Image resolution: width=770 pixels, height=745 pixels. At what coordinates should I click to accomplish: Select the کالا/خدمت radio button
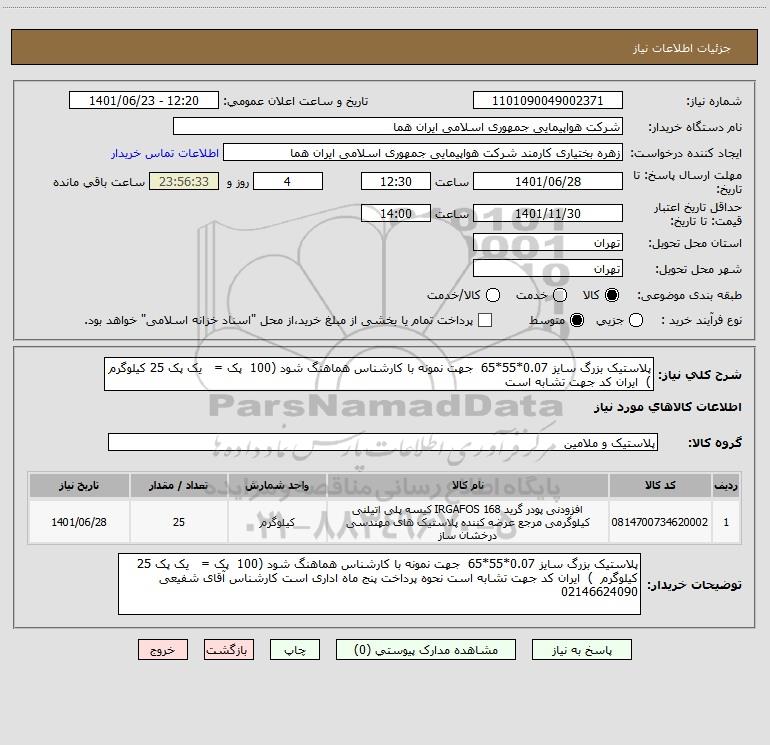[x=493, y=295]
